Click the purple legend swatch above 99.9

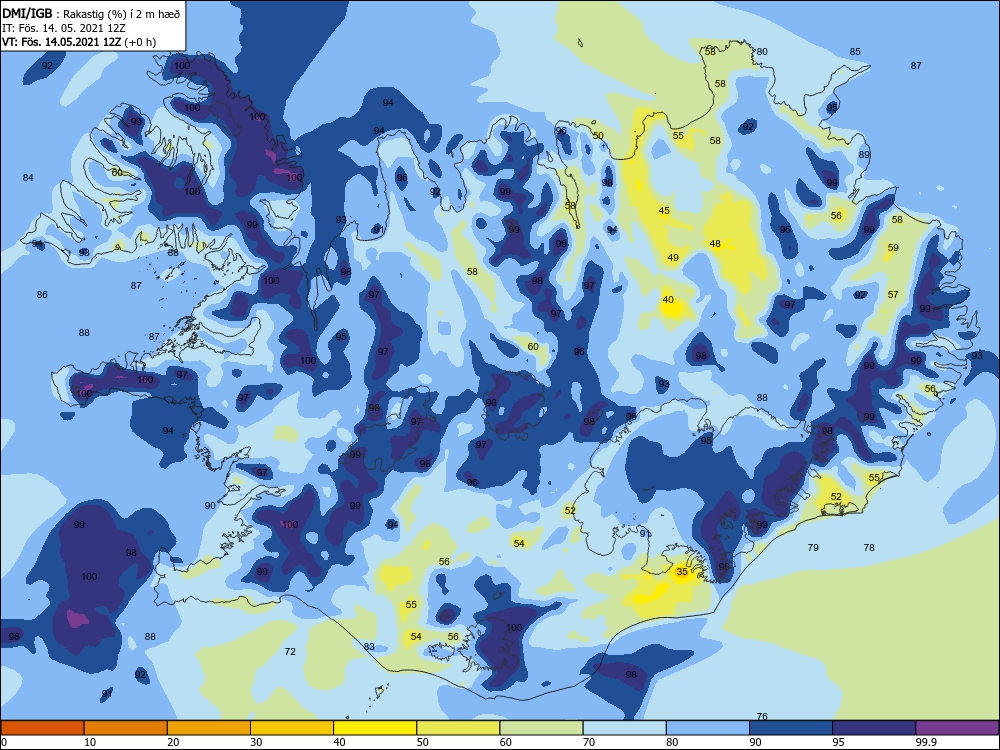tap(957, 728)
